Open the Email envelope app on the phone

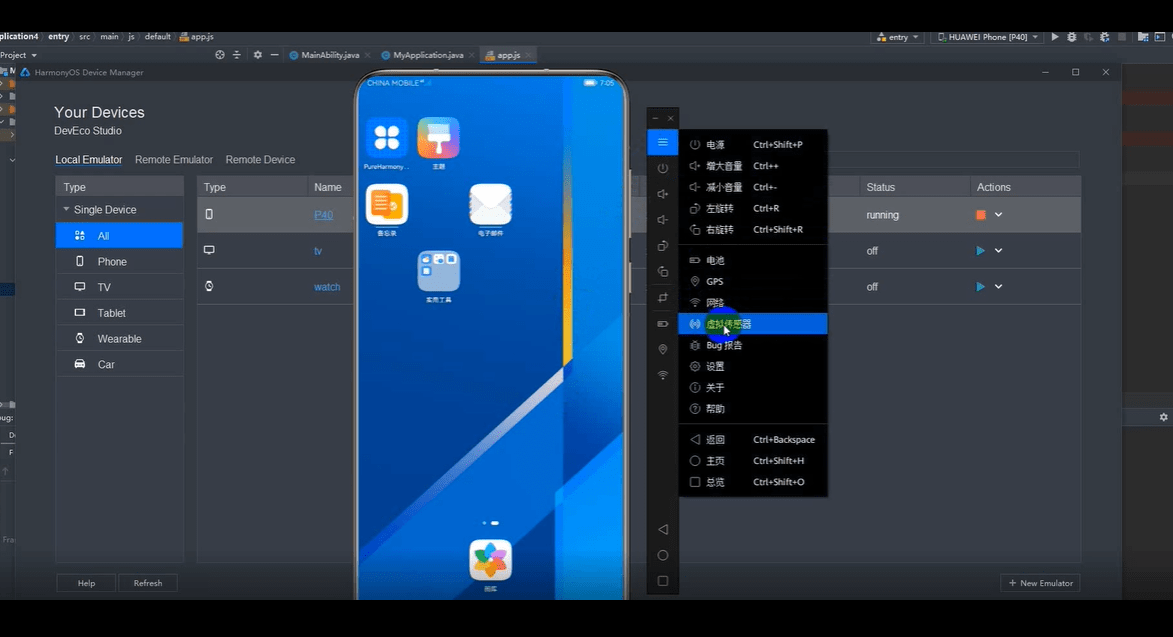click(490, 205)
